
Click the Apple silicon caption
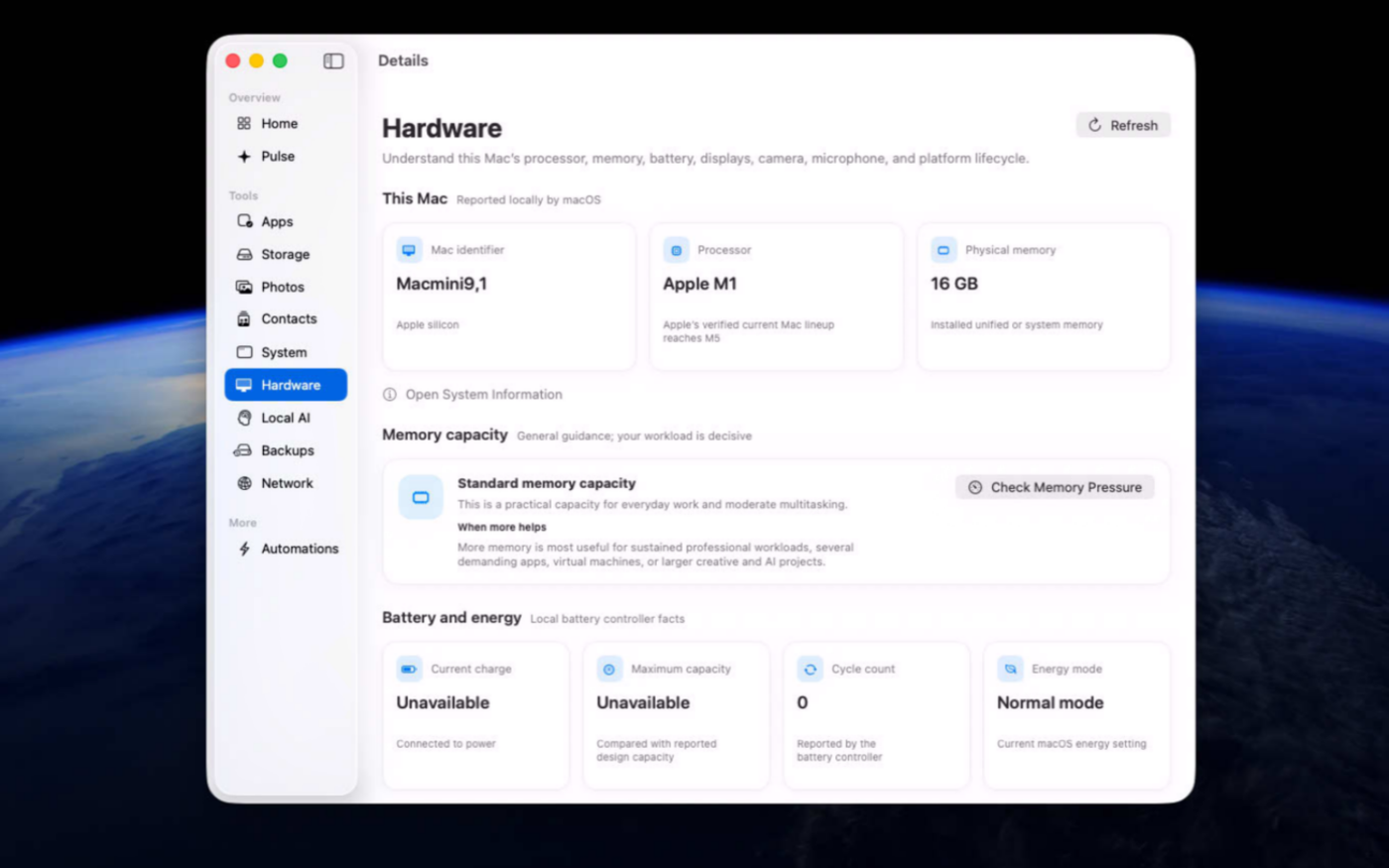(428, 325)
